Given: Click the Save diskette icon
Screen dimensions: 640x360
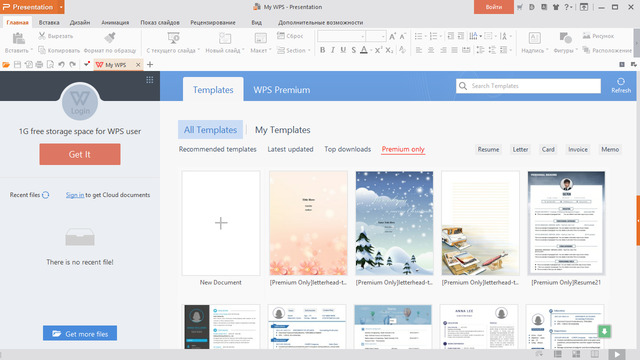Looking at the screenshot, I should pyautogui.click(x=17, y=64).
